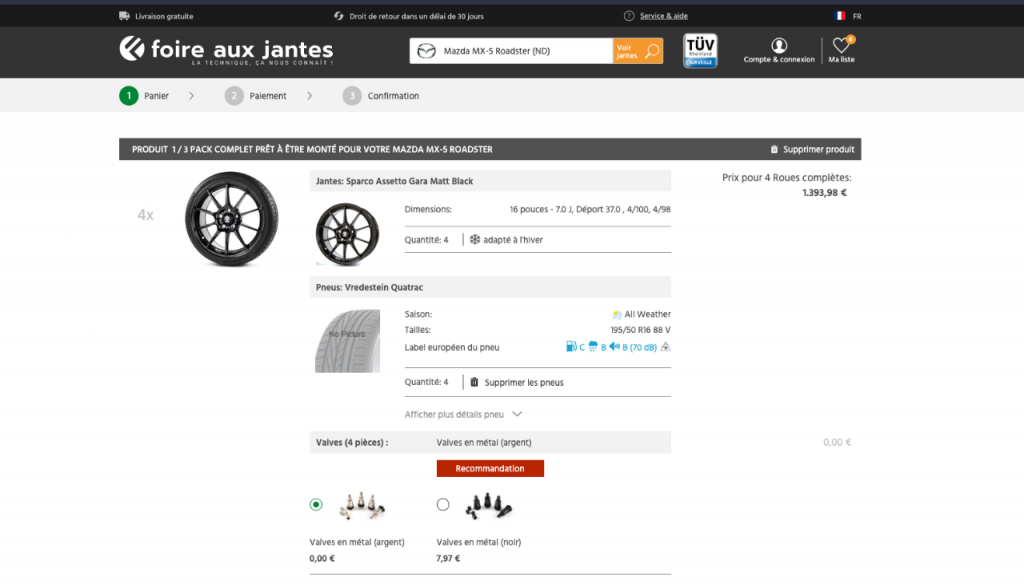Click the All Weather season icon
Image resolution: width=1024 pixels, height=585 pixels.
616,315
